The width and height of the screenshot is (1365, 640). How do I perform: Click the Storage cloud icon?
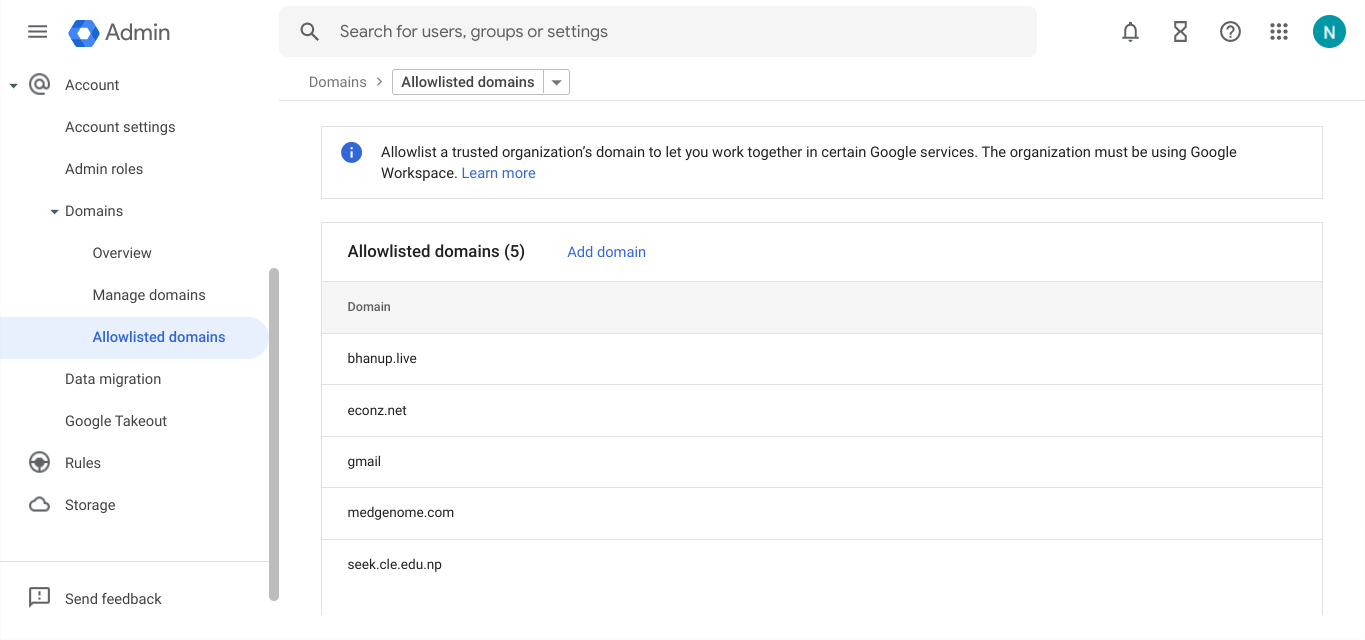pos(39,505)
